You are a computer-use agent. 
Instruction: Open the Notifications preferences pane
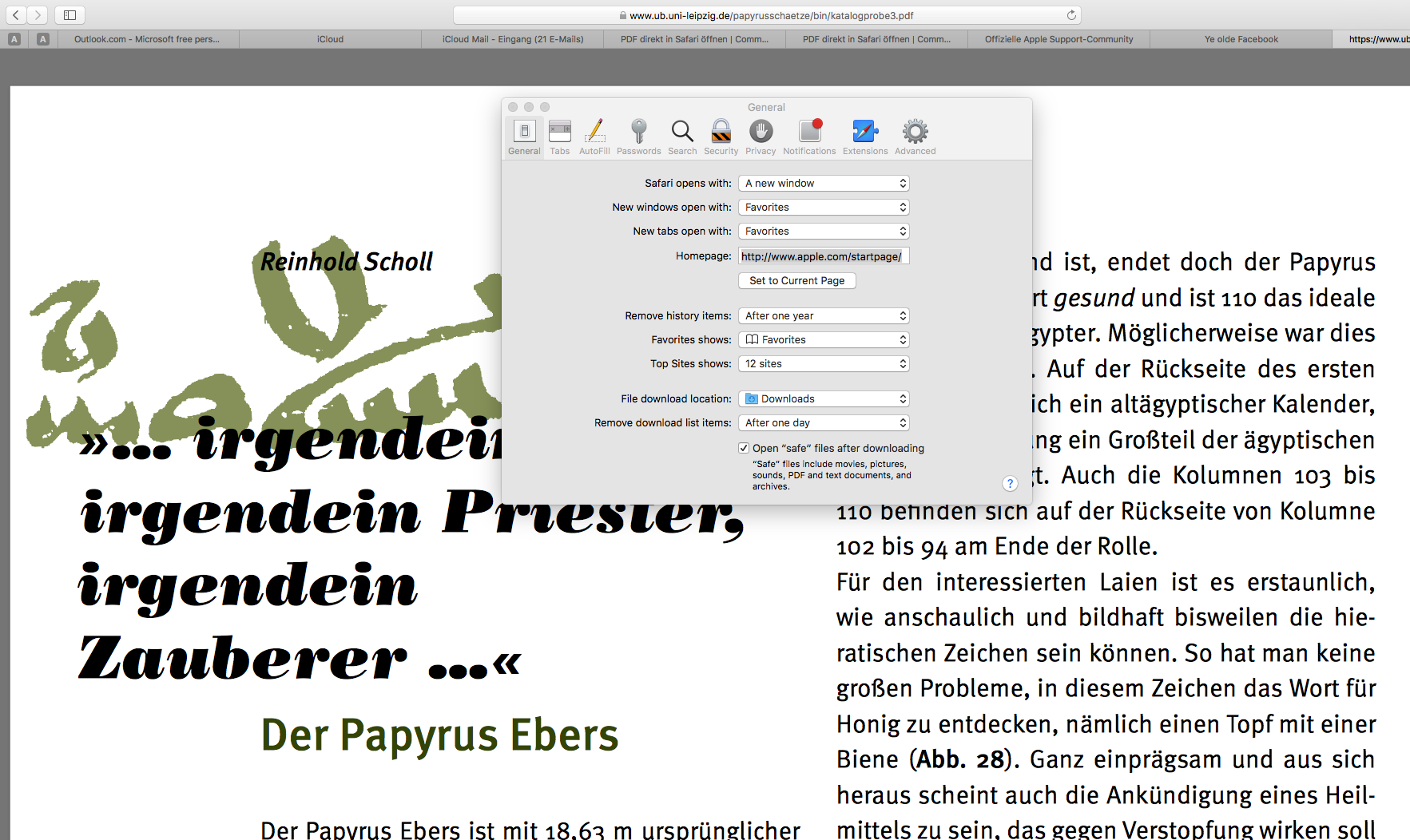809,137
